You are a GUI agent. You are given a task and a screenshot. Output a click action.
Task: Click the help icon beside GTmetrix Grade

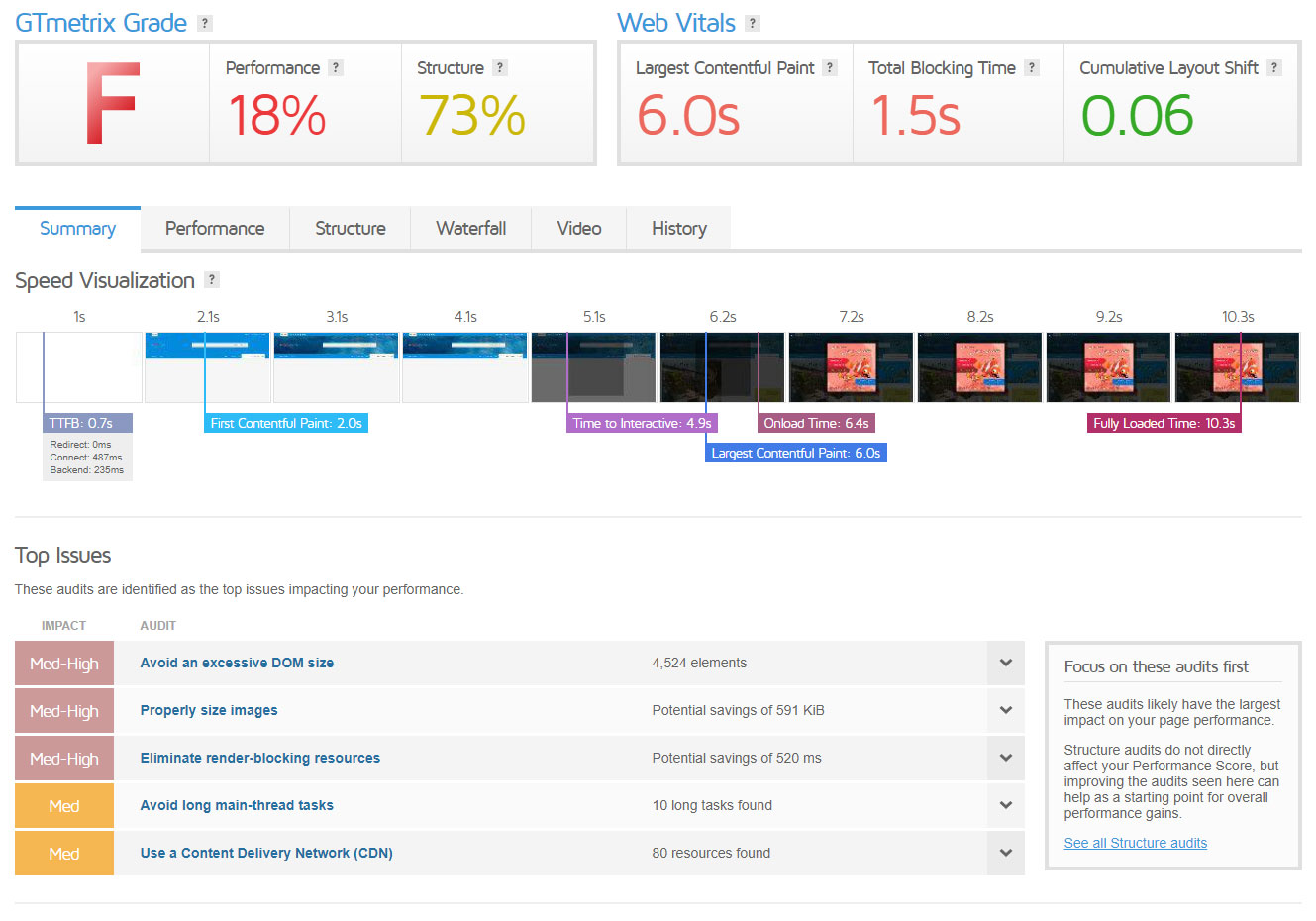point(205,23)
